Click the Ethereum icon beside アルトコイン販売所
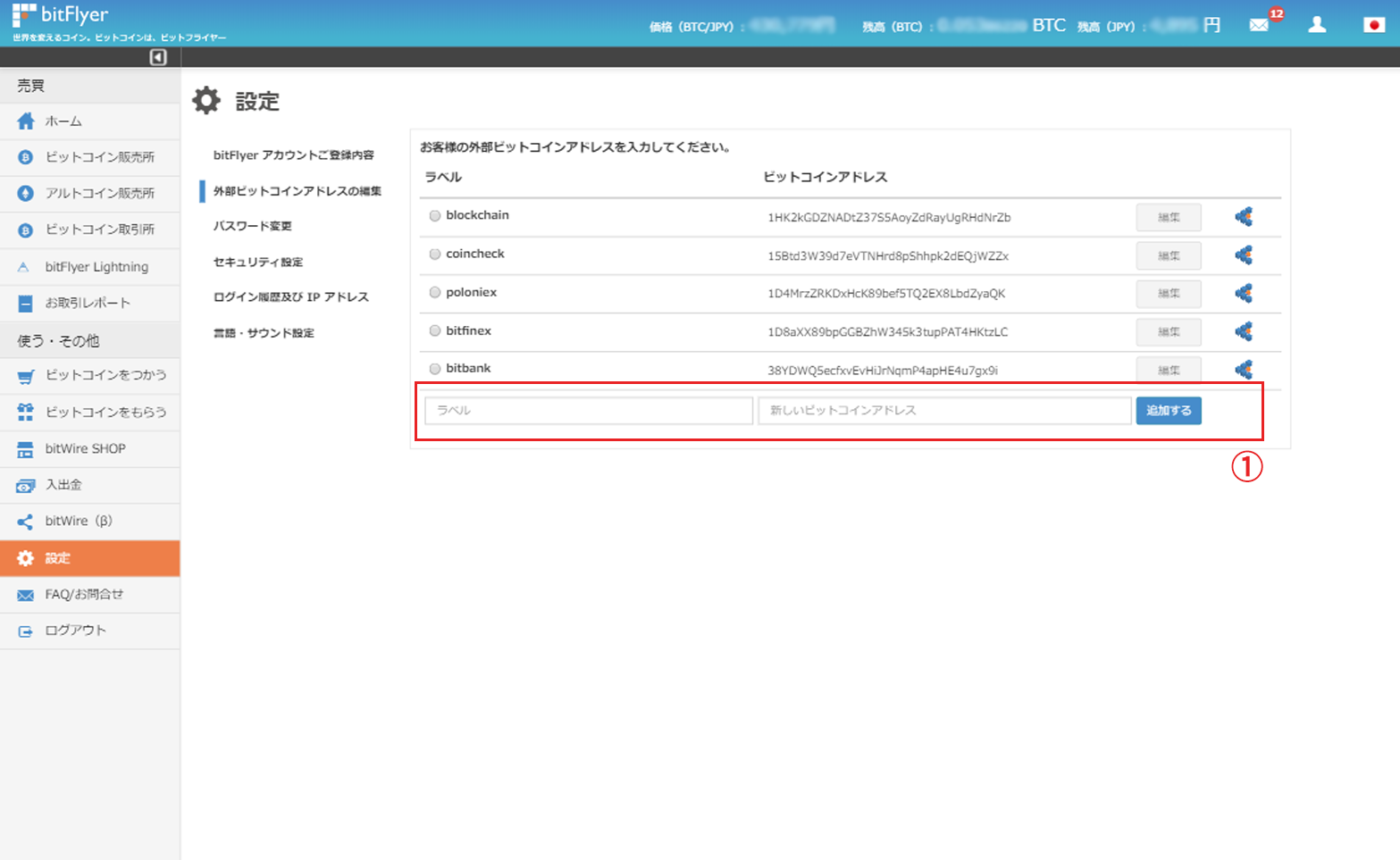 pyautogui.click(x=26, y=193)
